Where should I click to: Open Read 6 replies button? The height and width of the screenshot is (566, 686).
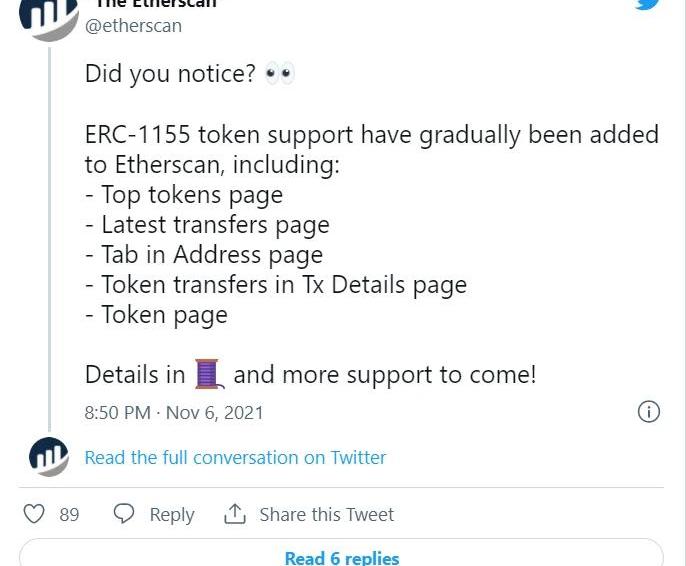(341, 555)
